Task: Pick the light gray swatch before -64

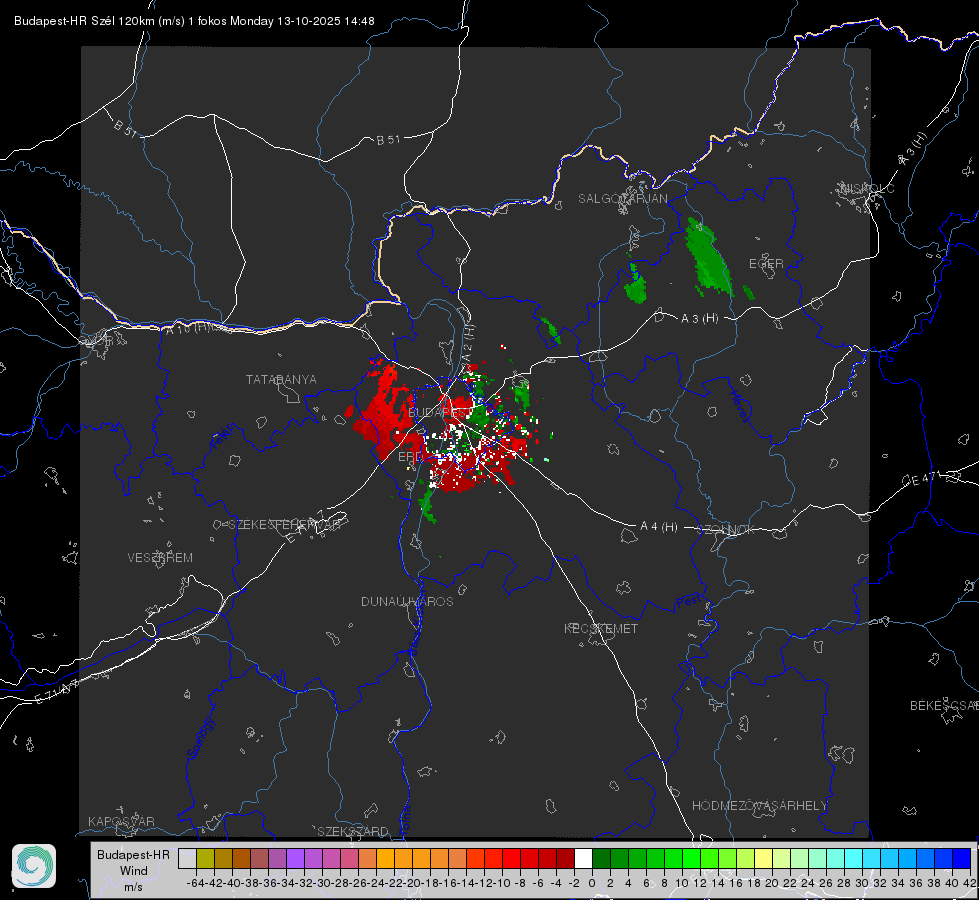Action: coord(187,858)
